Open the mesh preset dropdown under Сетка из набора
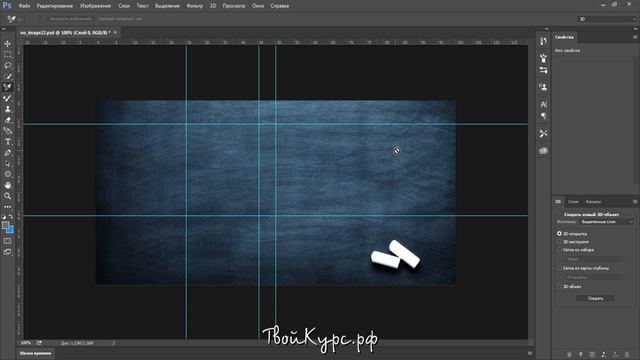 (x=593, y=259)
